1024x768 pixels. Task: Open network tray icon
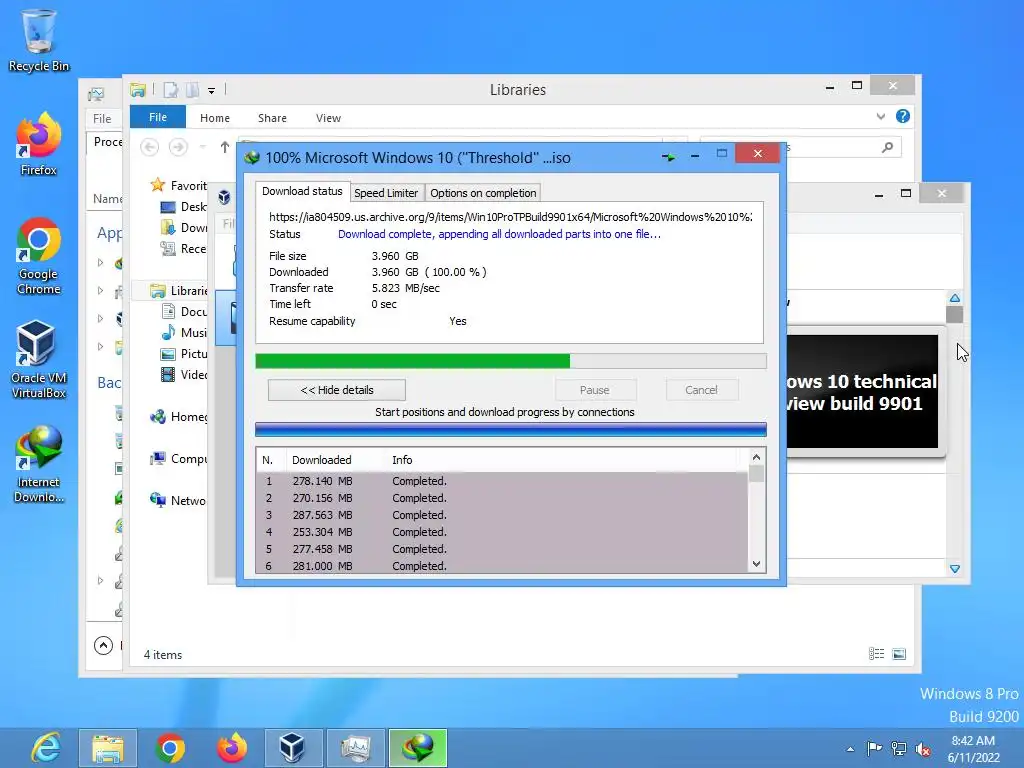899,748
